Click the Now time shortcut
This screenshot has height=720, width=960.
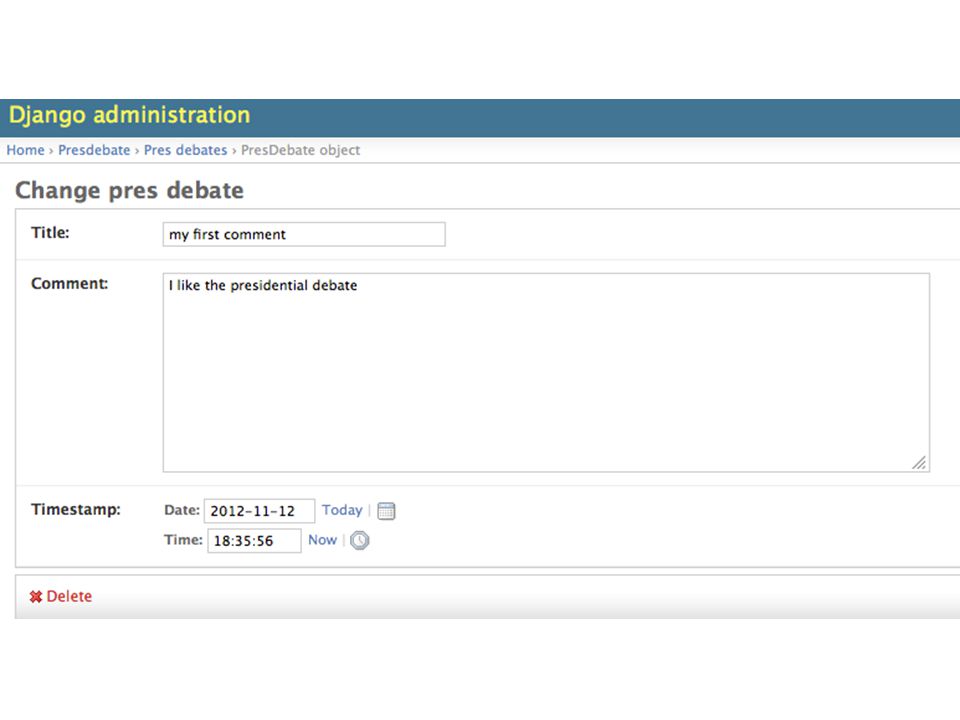[323, 540]
